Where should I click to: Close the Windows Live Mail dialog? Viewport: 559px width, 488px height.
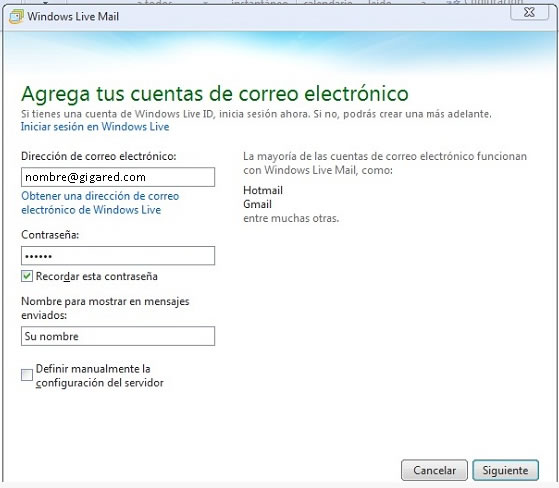[x=529, y=12]
